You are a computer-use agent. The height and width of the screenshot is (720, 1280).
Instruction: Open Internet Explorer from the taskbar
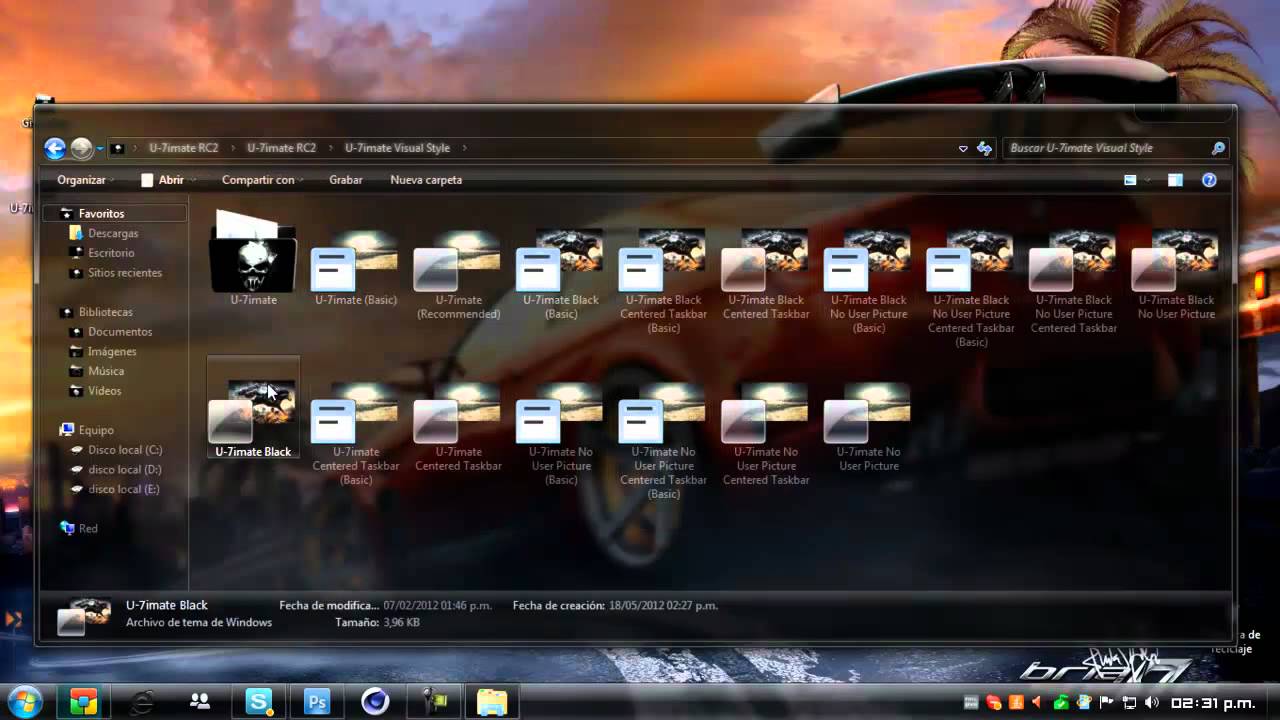coord(142,702)
